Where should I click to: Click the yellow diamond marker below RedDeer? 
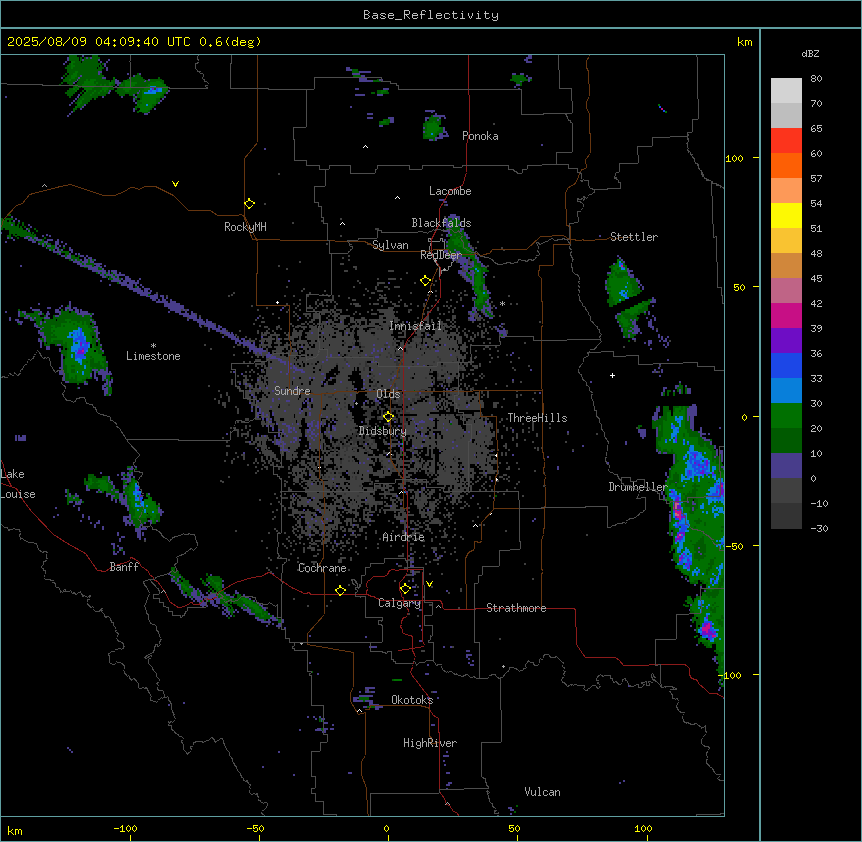click(x=425, y=281)
